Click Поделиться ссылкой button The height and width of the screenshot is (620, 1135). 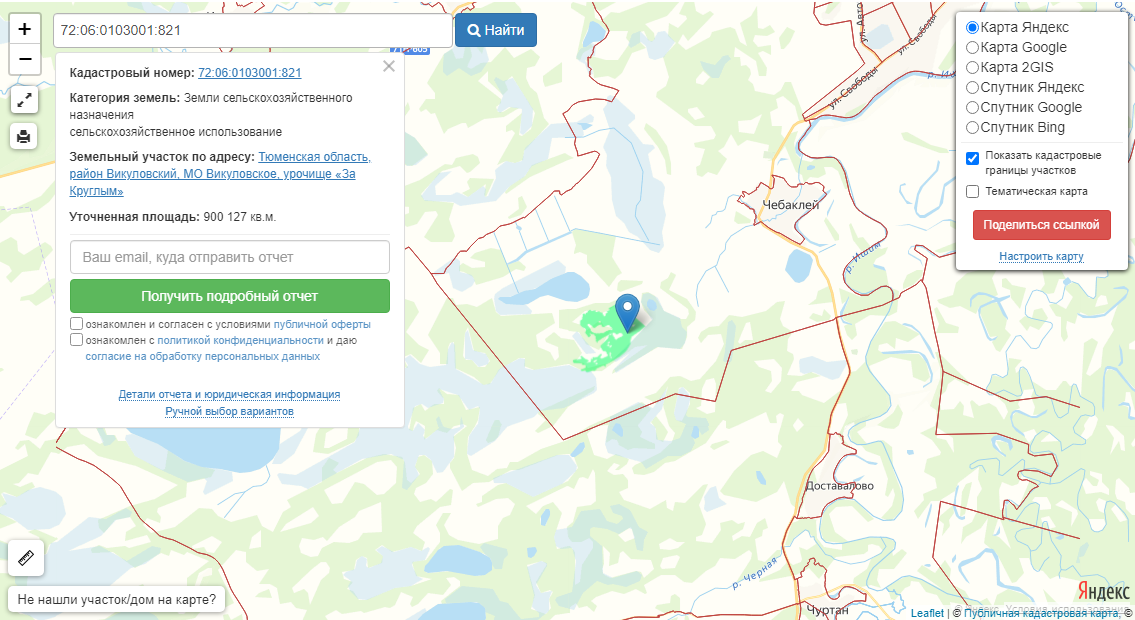point(1042,225)
